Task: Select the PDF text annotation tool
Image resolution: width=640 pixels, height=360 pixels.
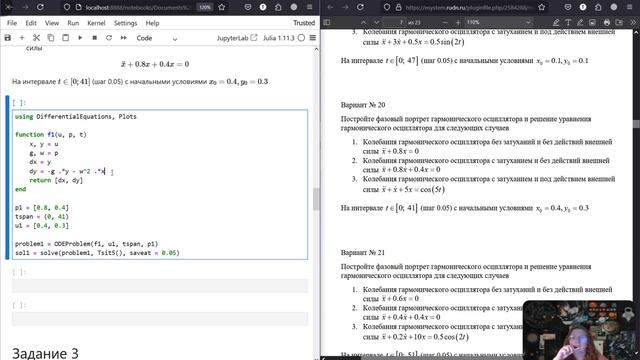Action: coord(568,22)
